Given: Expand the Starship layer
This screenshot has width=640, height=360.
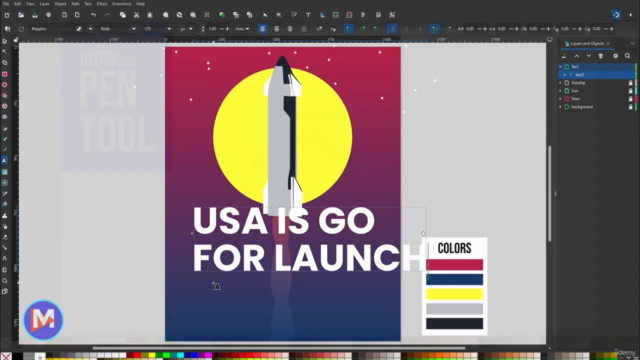Looking at the screenshot, I should coord(560,83).
